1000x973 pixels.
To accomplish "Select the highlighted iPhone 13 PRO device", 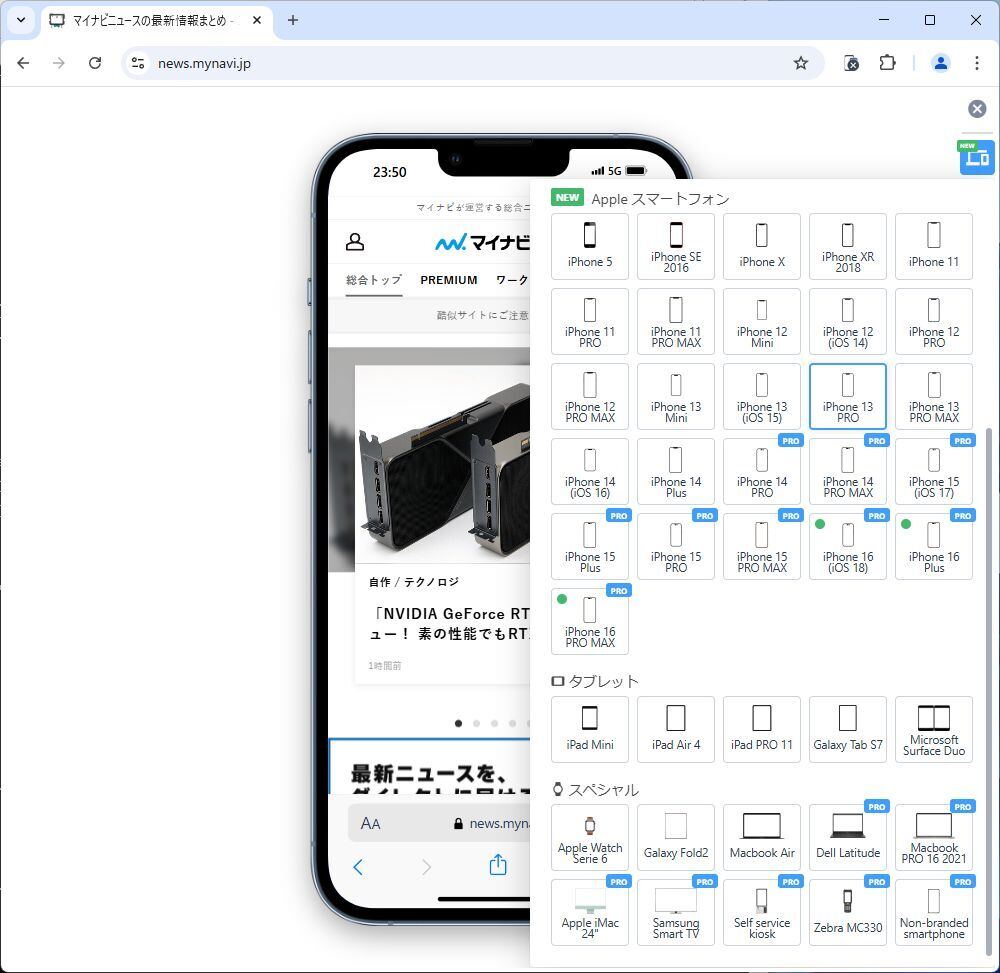I will click(848, 397).
